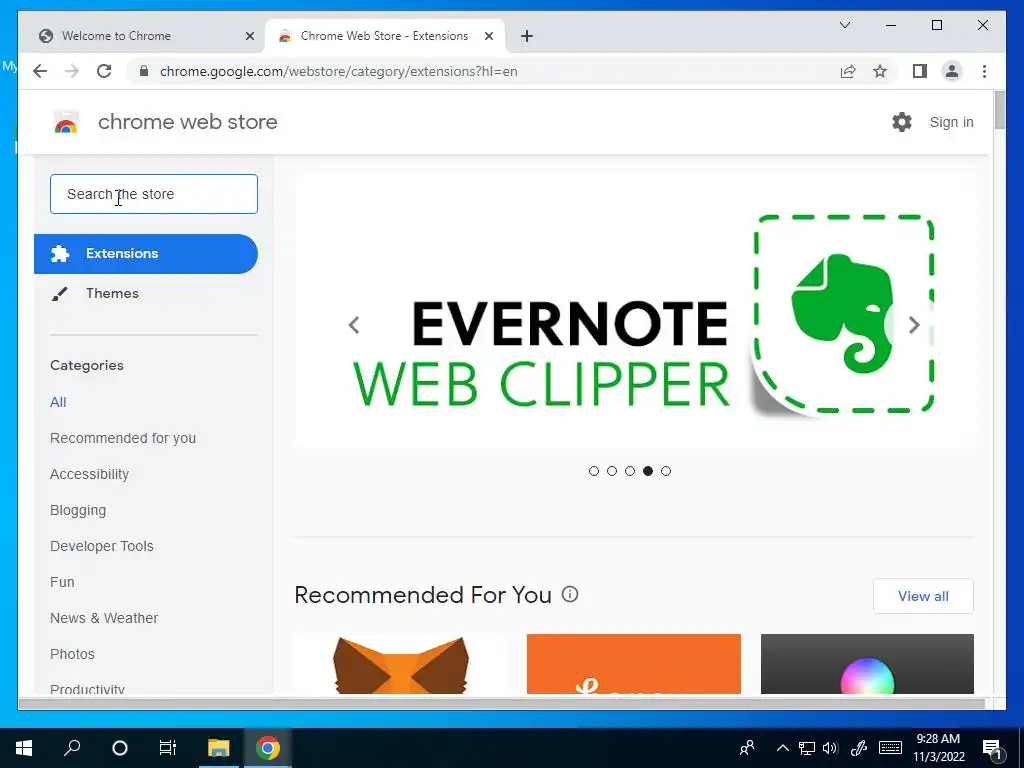
Task: Click the pen Windows Ink tray icon
Action: (859, 748)
